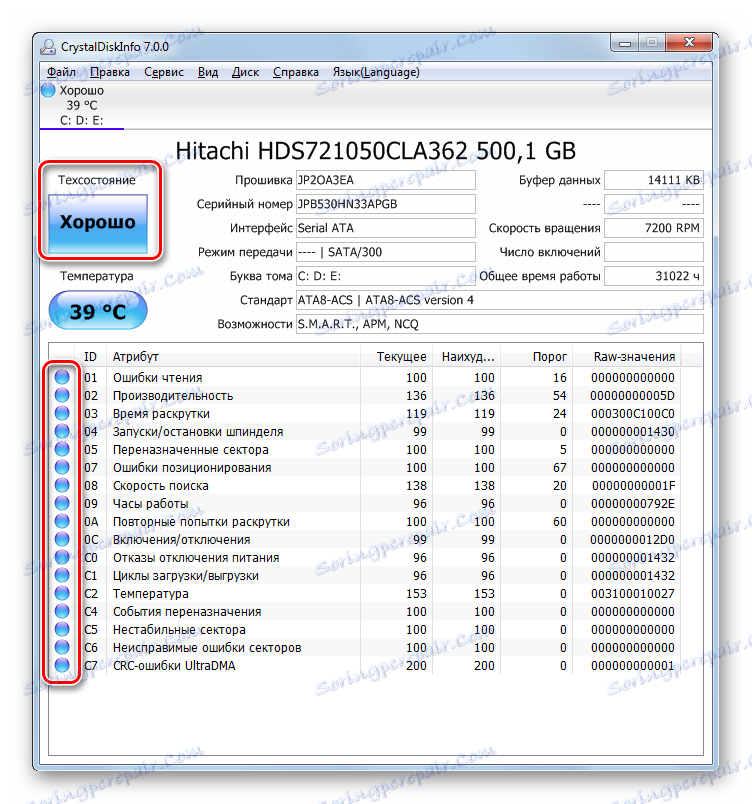Click status circle for Неисправимые ошибки секторов
This screenshot has width=752, height=804.
click(62, 647)
